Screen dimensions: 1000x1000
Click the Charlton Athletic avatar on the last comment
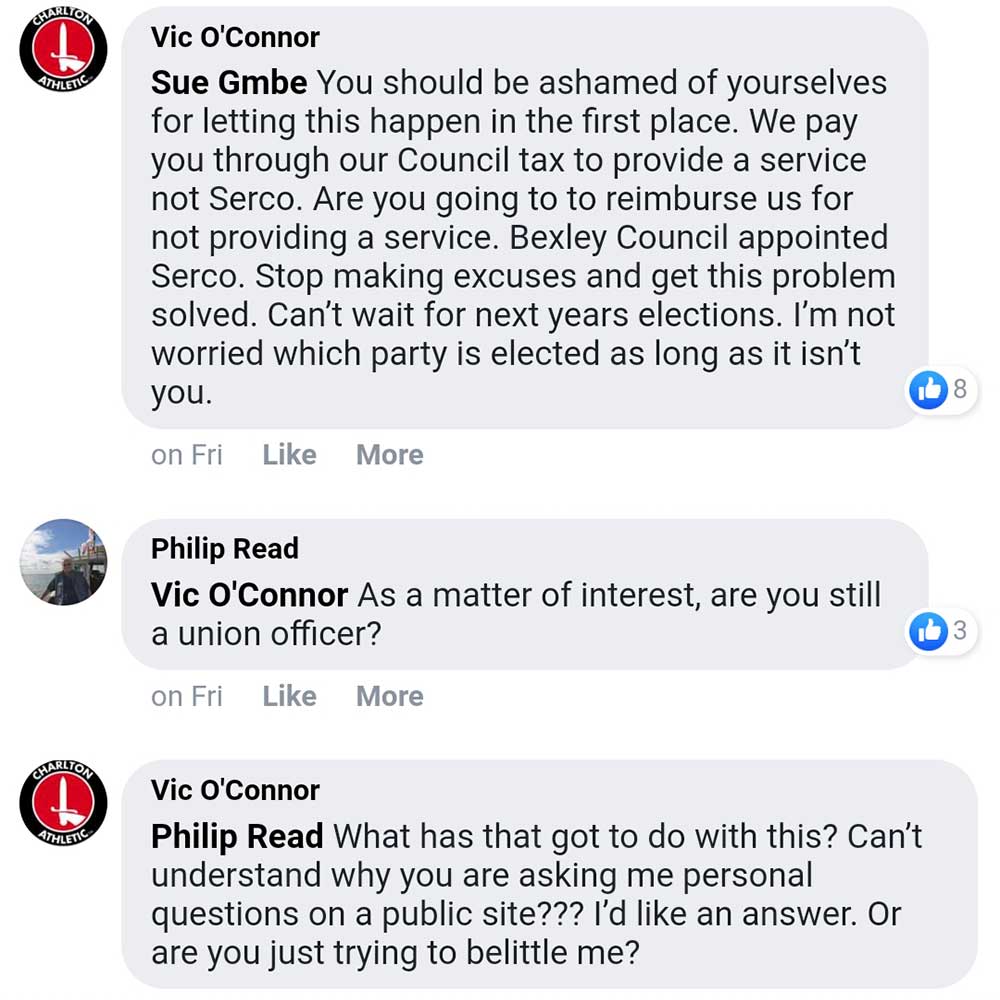point(63,802)
